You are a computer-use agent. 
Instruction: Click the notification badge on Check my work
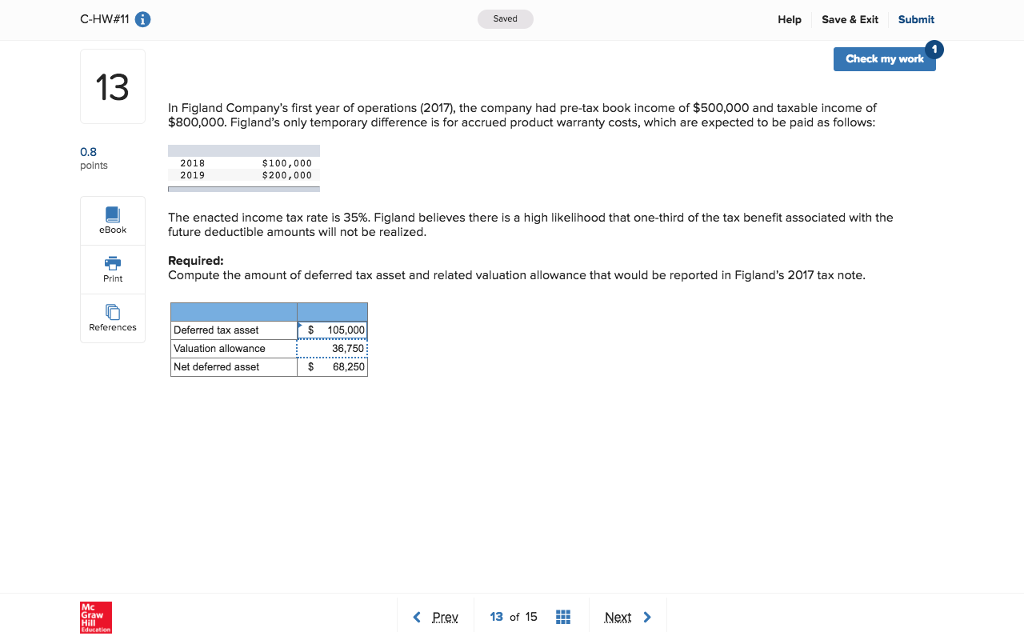point(934,49)
